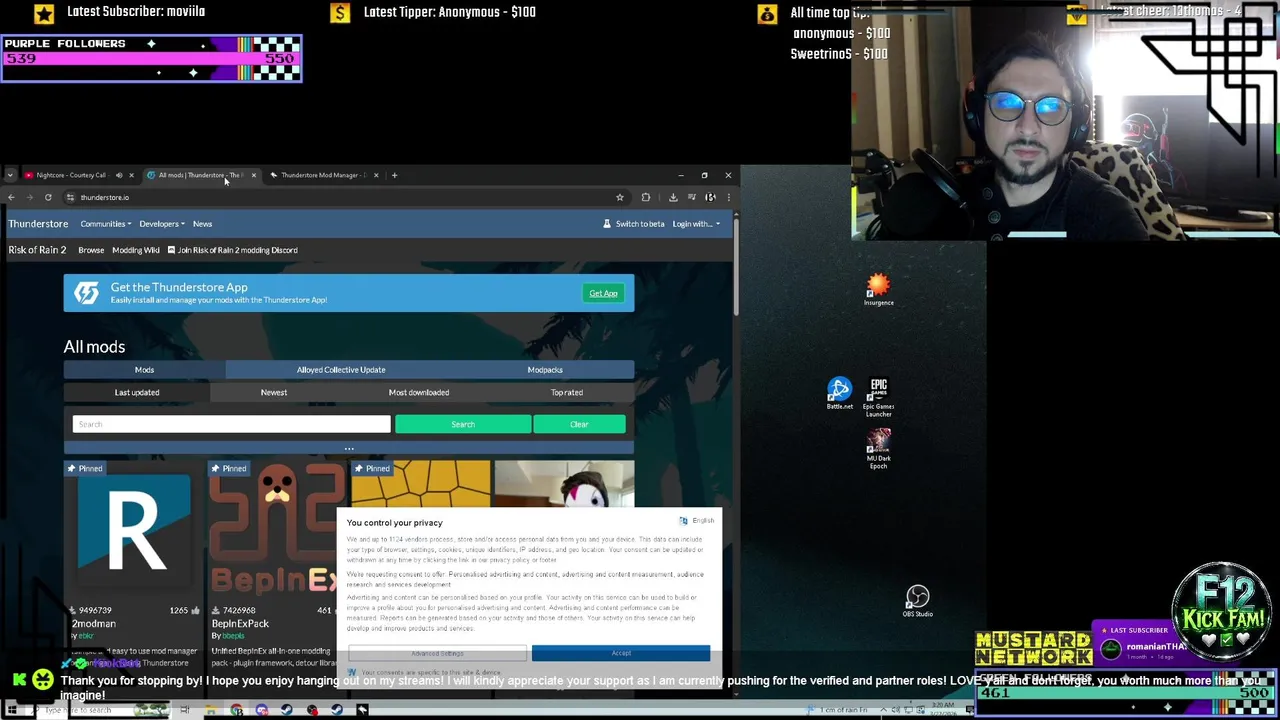This screenshot has height=720, width=1280.
Task: Click the Thunderstore home link
Action: click(38, 224)
